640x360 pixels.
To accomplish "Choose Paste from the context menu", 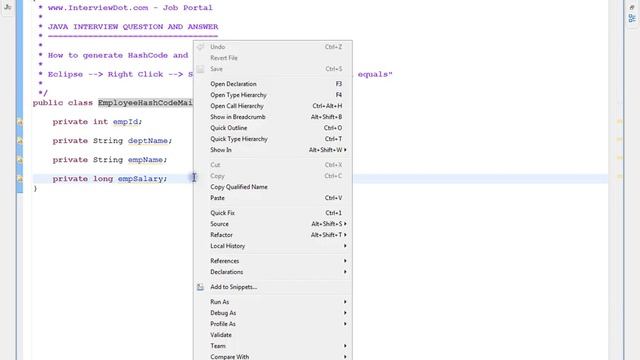I will tap(272, 198).
